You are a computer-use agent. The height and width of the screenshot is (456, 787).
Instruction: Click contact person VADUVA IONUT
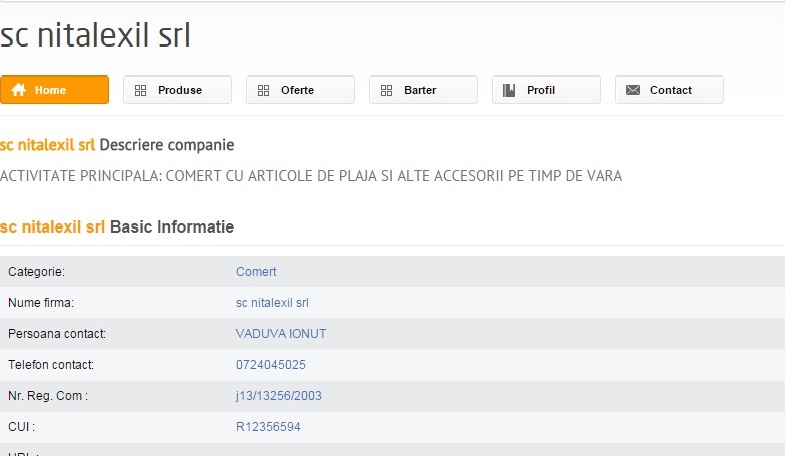click(x=281, y=334)
